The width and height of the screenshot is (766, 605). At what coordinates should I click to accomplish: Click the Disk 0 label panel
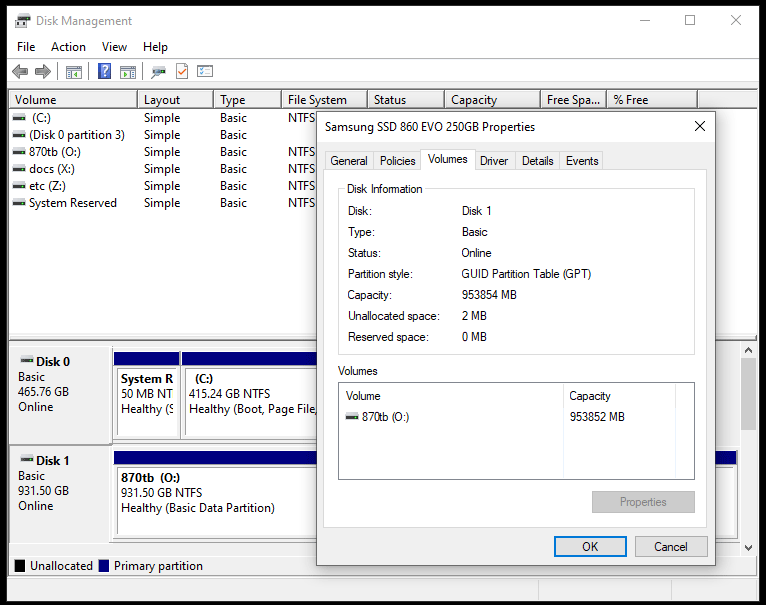click(61, 395)
